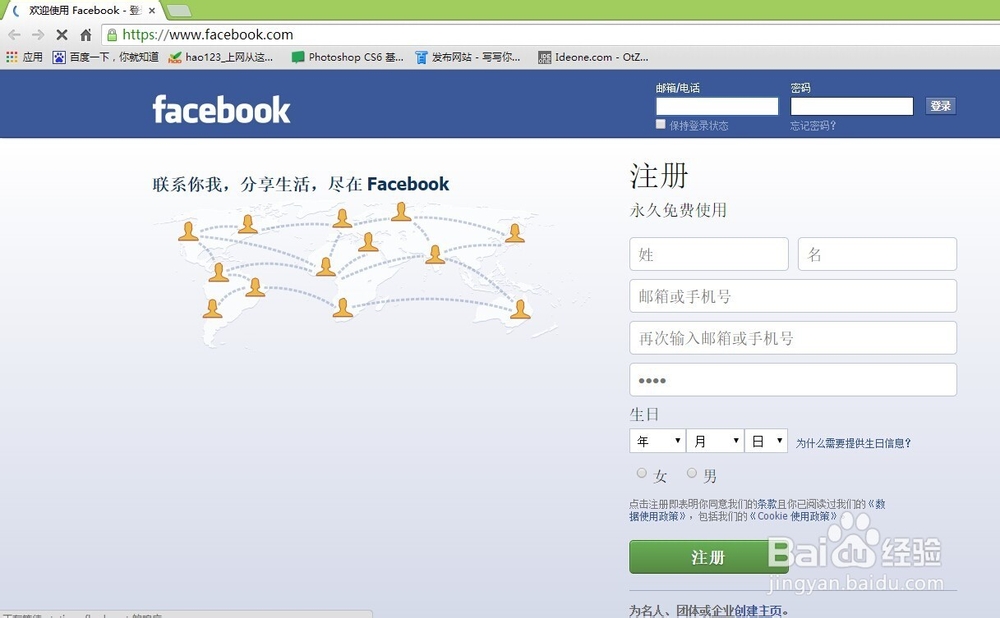Open the 忘记密码? link

(813, 126)
